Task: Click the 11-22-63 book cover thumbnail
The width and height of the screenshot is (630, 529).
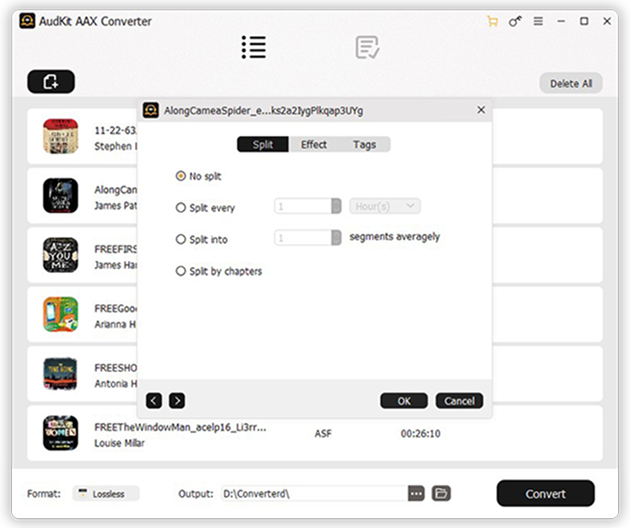Action: [x=61, y=136]
